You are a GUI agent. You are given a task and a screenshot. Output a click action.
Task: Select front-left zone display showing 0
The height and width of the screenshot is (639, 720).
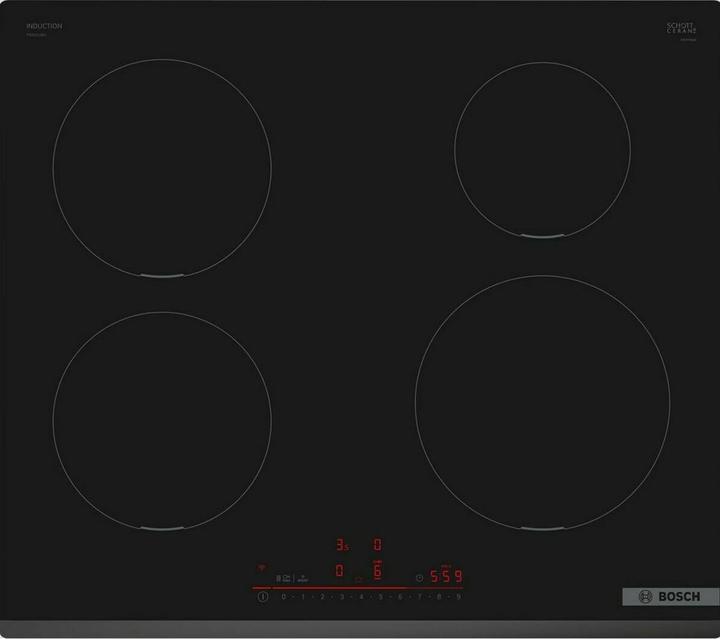pos(339,571)
